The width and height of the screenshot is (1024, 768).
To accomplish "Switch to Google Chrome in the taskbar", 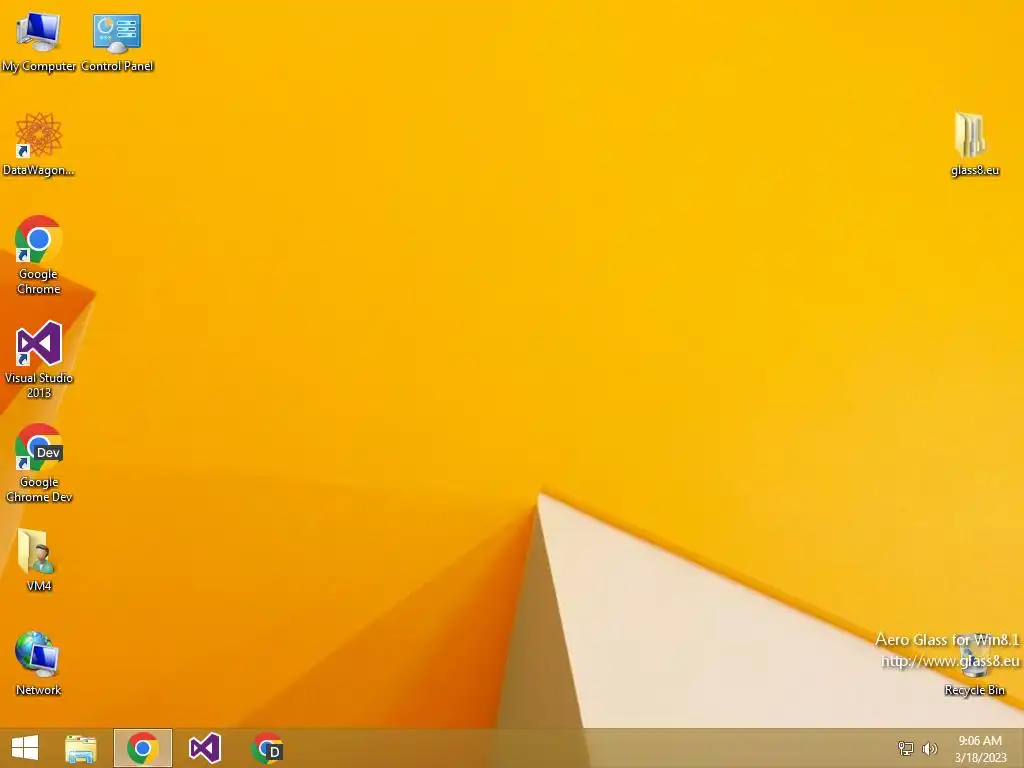I will 143,748.
